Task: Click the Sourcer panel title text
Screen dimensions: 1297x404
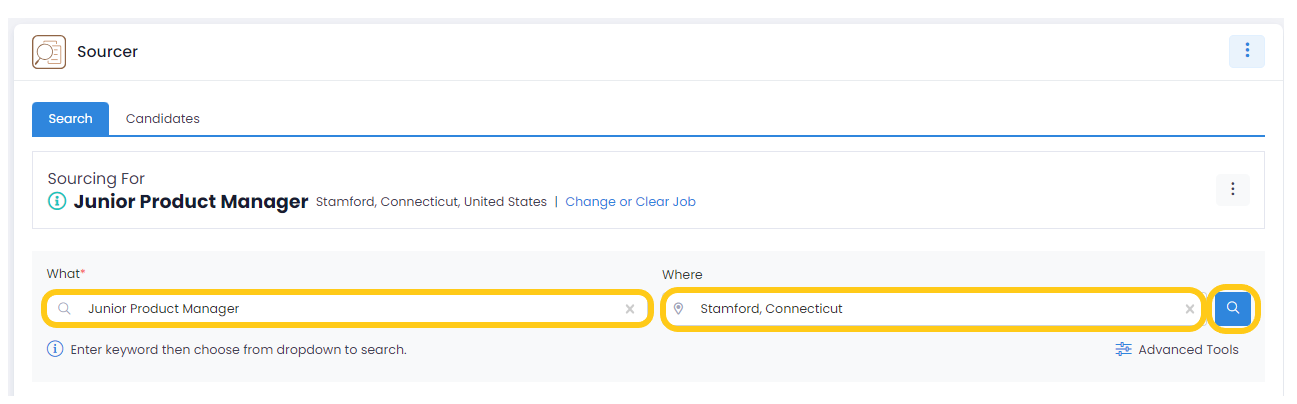Action: point(107,52)
